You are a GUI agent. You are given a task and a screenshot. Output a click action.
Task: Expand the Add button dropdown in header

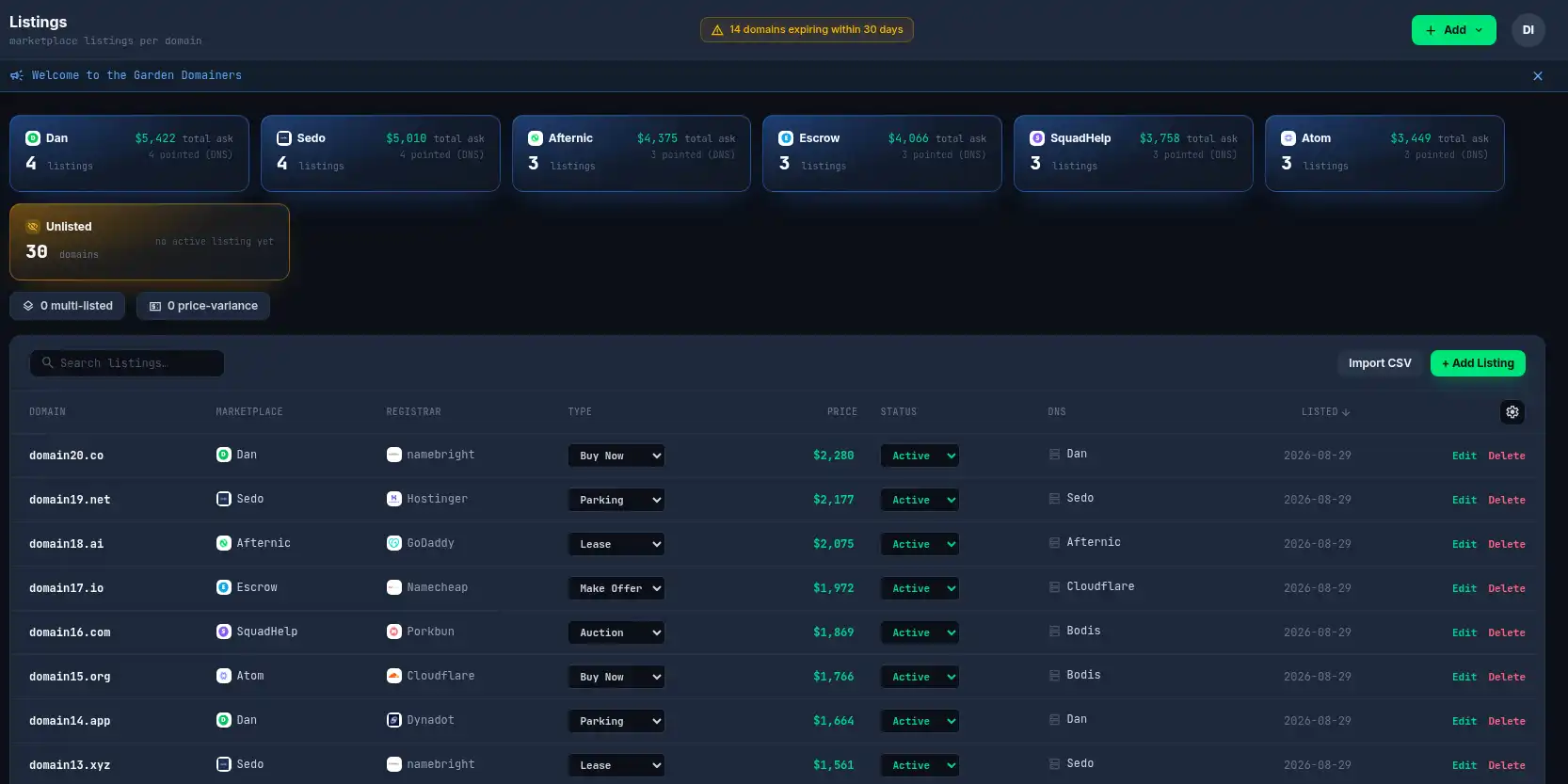[x=1454, y=30]
